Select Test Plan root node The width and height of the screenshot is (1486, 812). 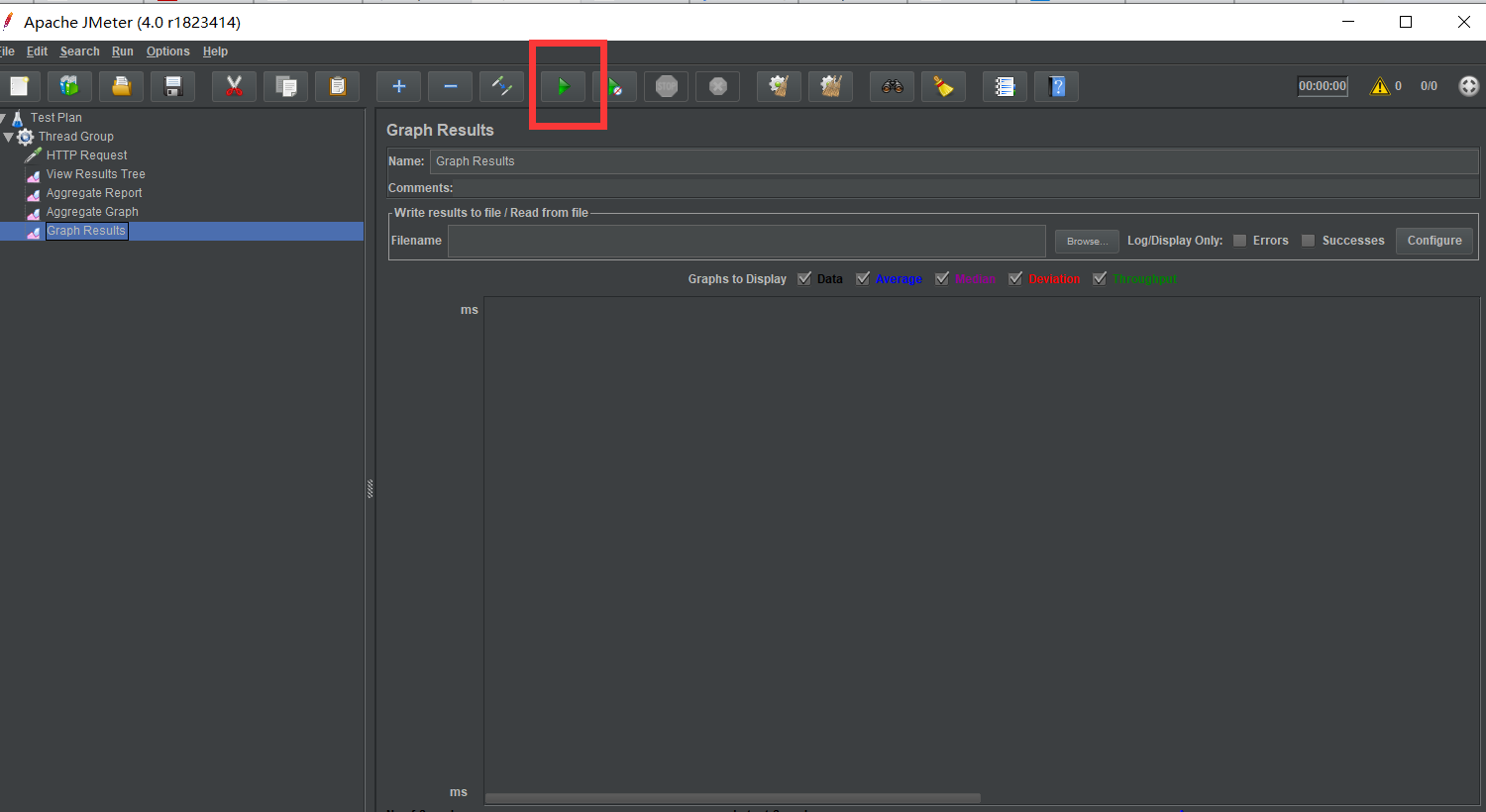tap(55, 118)
